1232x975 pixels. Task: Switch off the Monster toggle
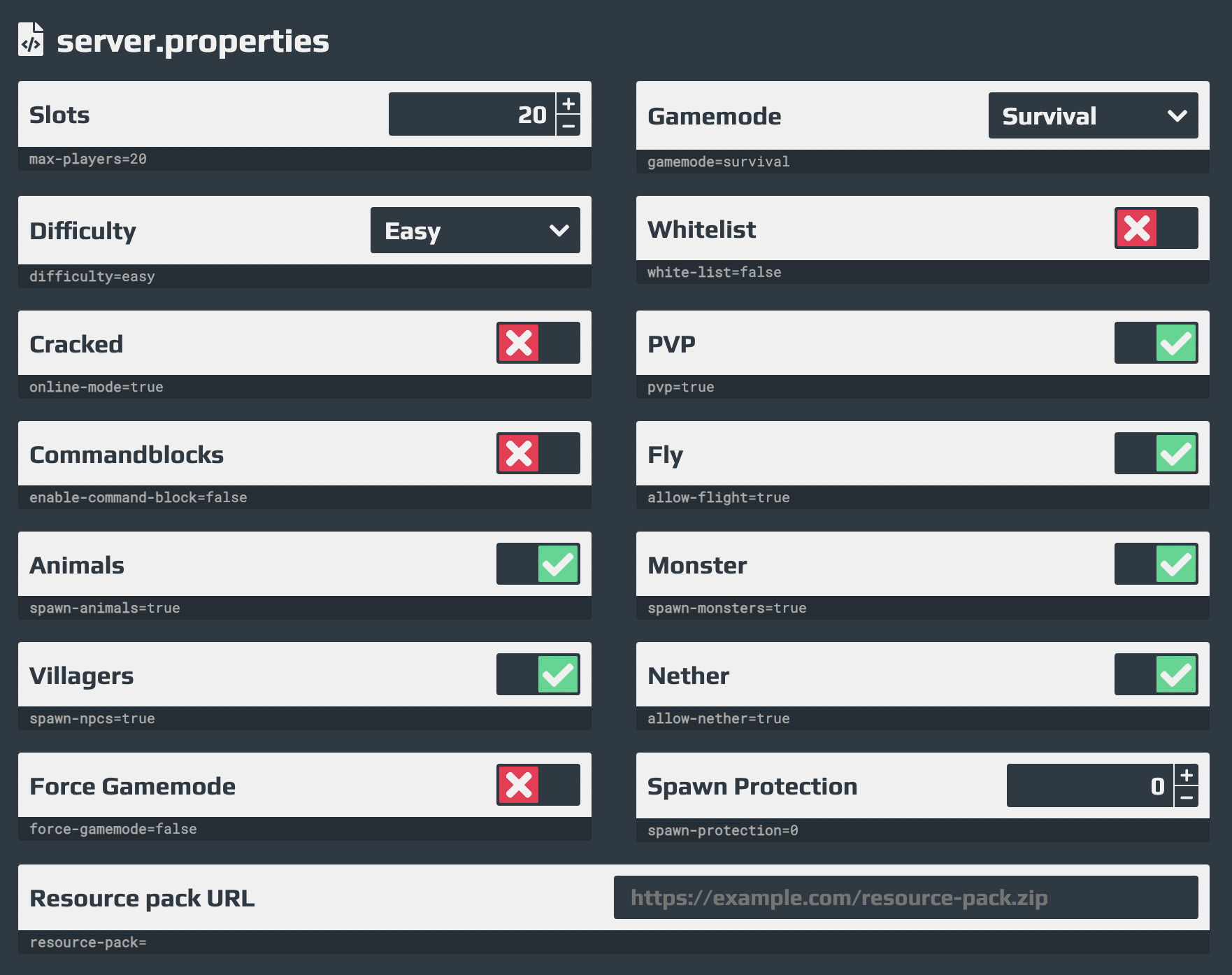click(1156, 564)
